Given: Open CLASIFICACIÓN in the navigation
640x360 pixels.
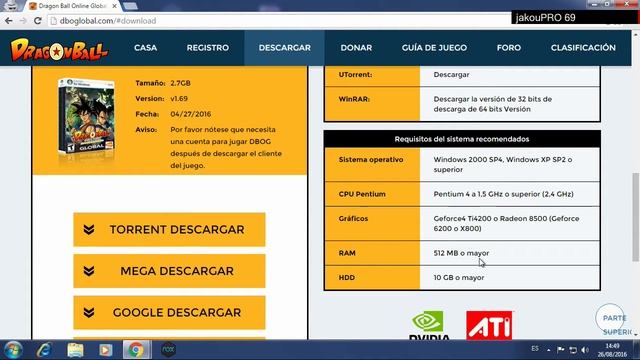Looking at the screenshot, I should pos(583,48).
